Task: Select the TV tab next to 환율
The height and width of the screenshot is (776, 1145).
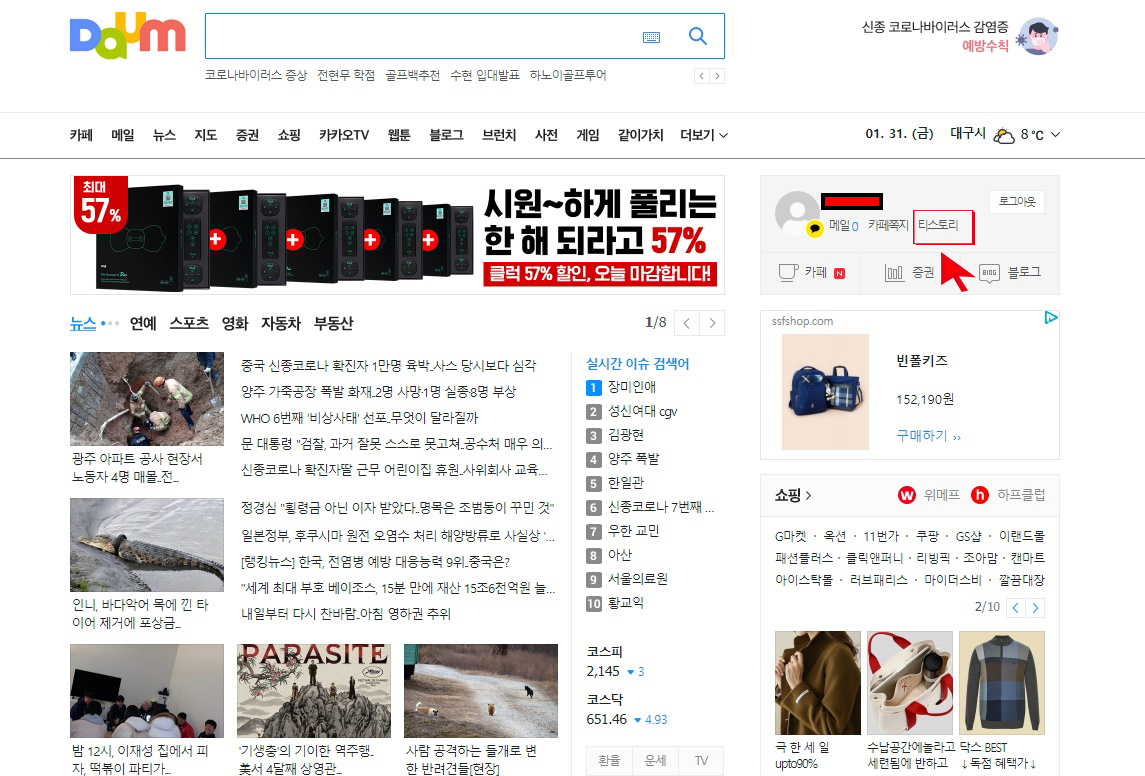Action: pyautogui.click(x=701, y=761)
